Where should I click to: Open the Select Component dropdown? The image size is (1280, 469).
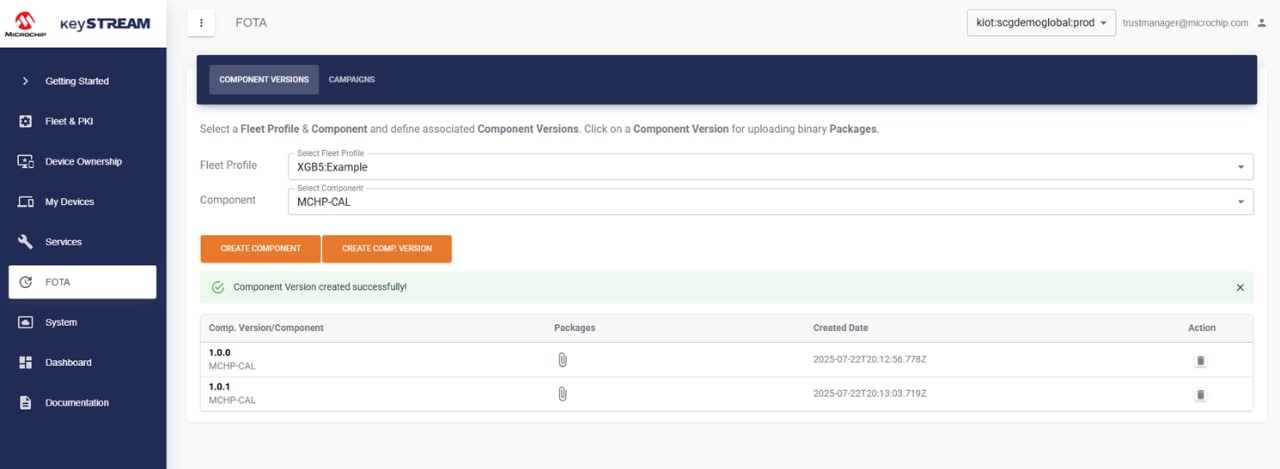(x=768, y=201)
